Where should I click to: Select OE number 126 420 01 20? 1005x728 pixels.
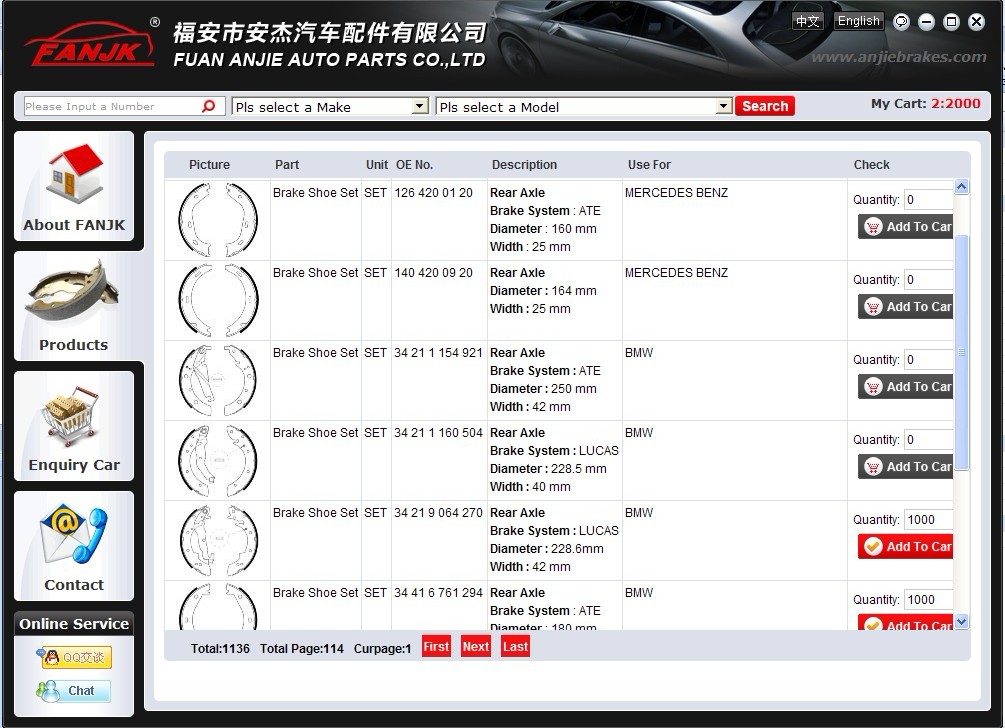coord(433,193)
